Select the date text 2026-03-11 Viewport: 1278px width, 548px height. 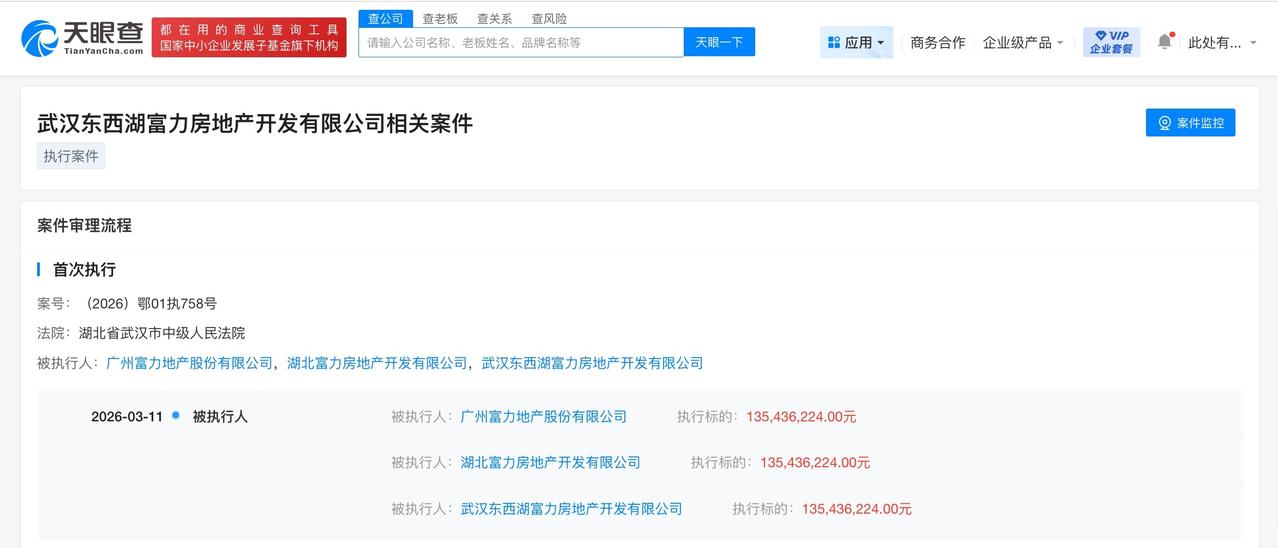127,416
